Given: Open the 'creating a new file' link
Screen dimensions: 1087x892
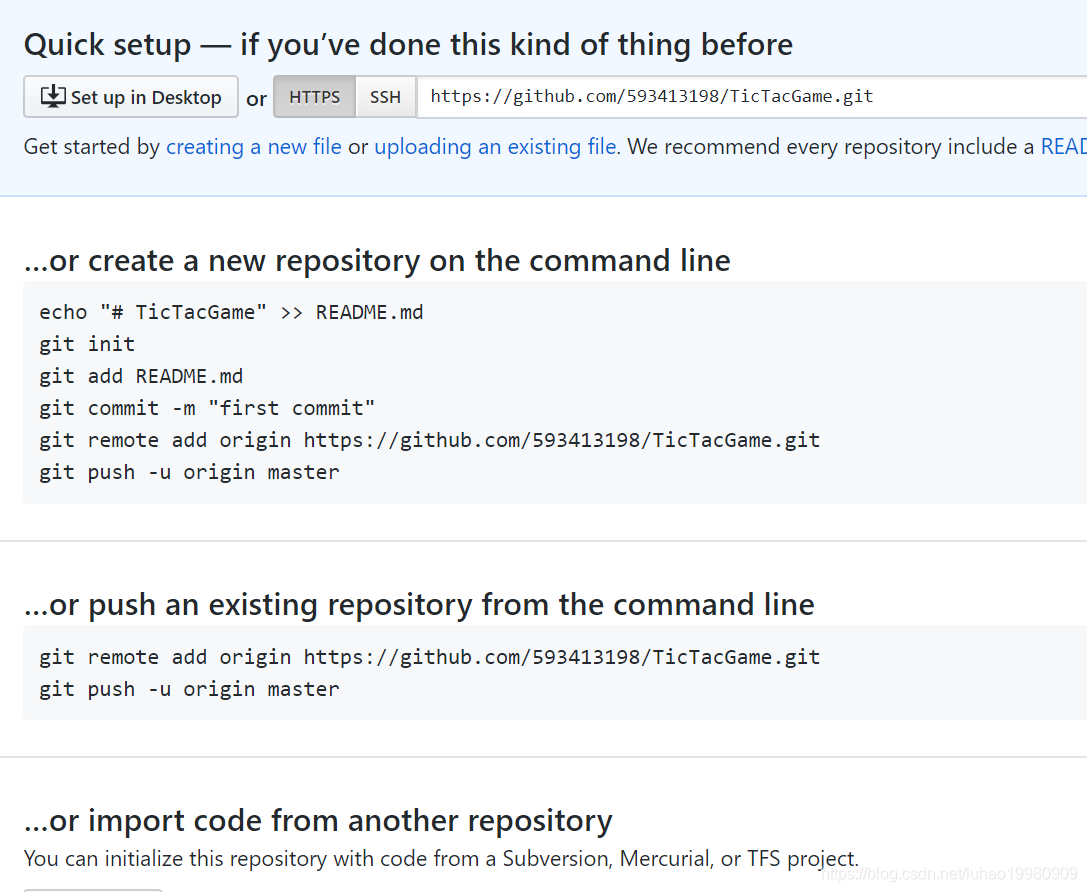Looking at the screenshot, I should point(254,147).
